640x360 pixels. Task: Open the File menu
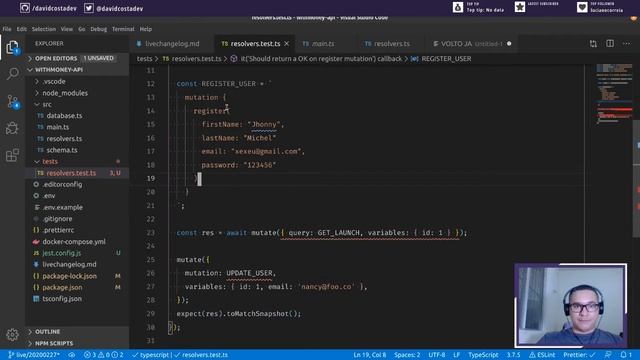[7, 29]
